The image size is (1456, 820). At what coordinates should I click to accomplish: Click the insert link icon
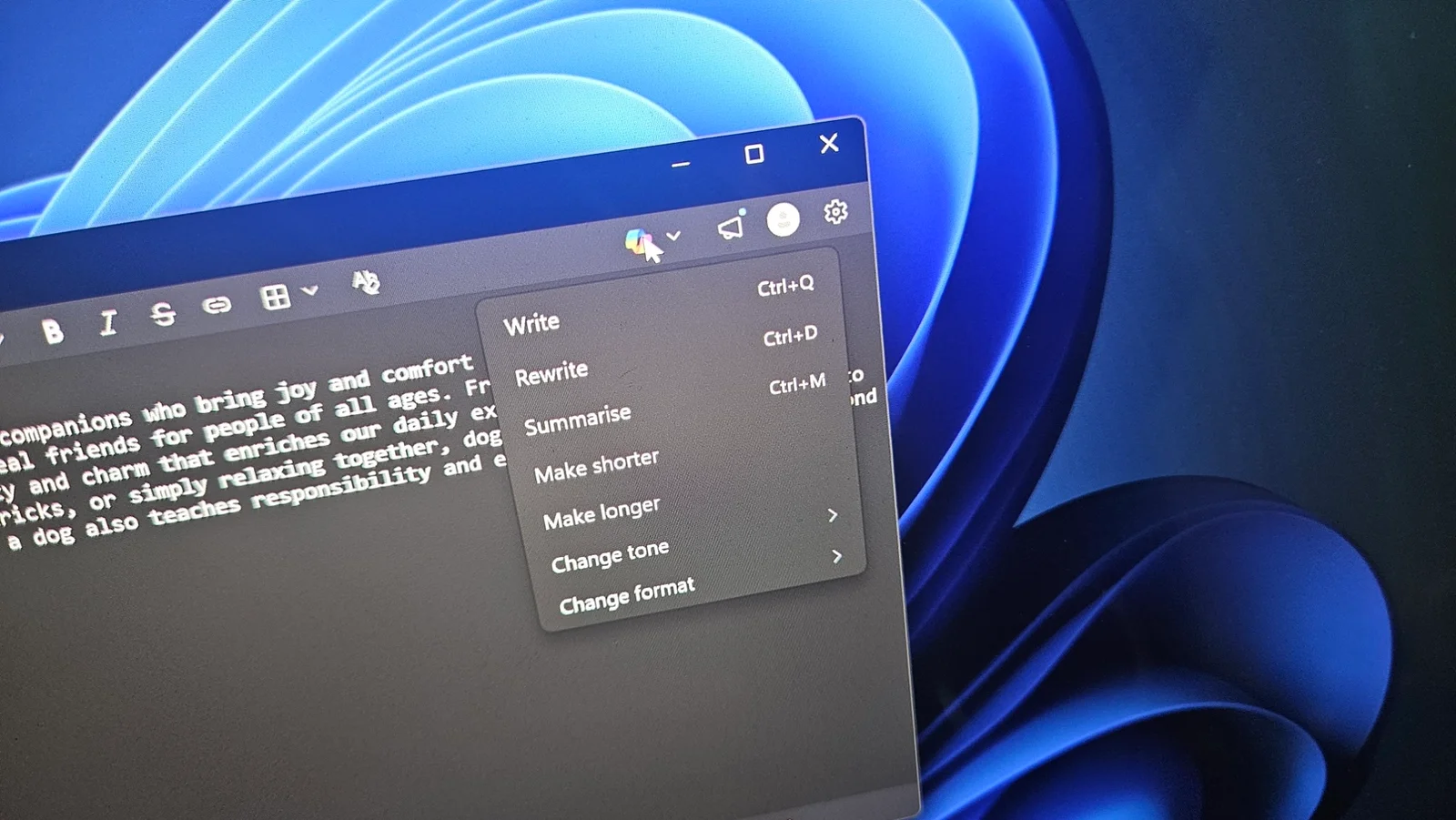[x=217, y=305]
